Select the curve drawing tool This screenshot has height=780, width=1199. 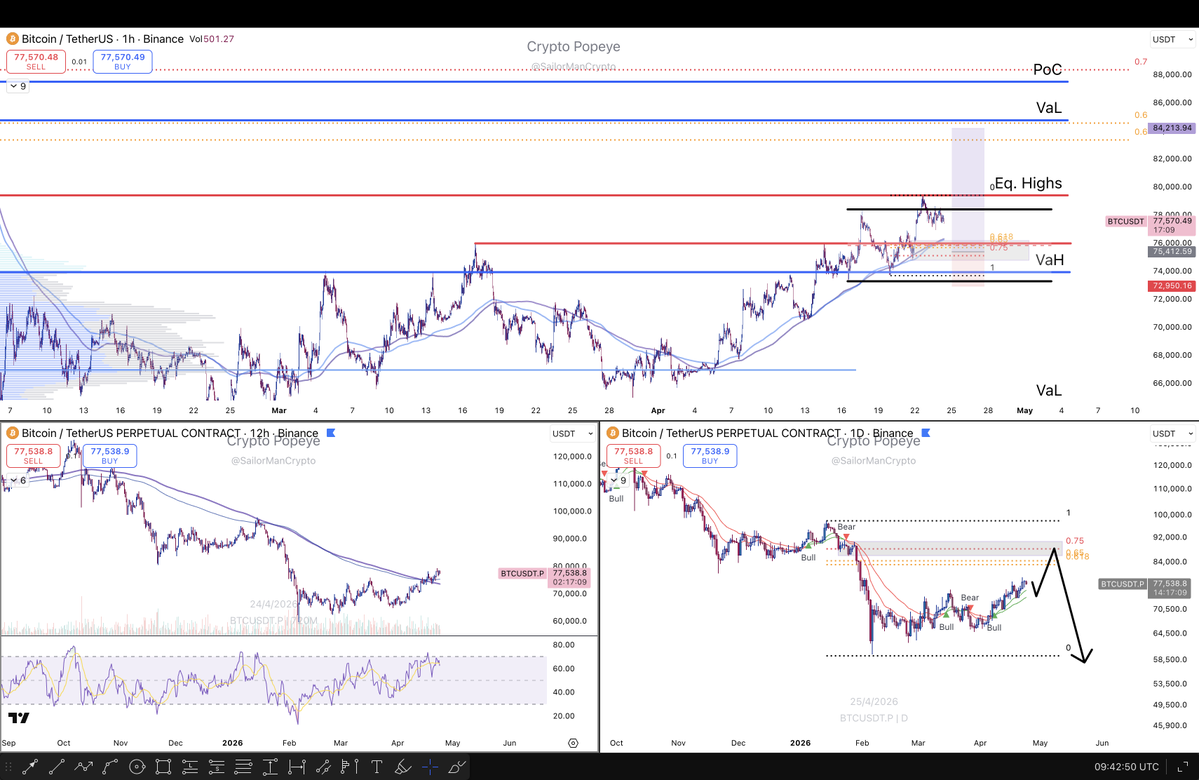click(x=110, y=766)
